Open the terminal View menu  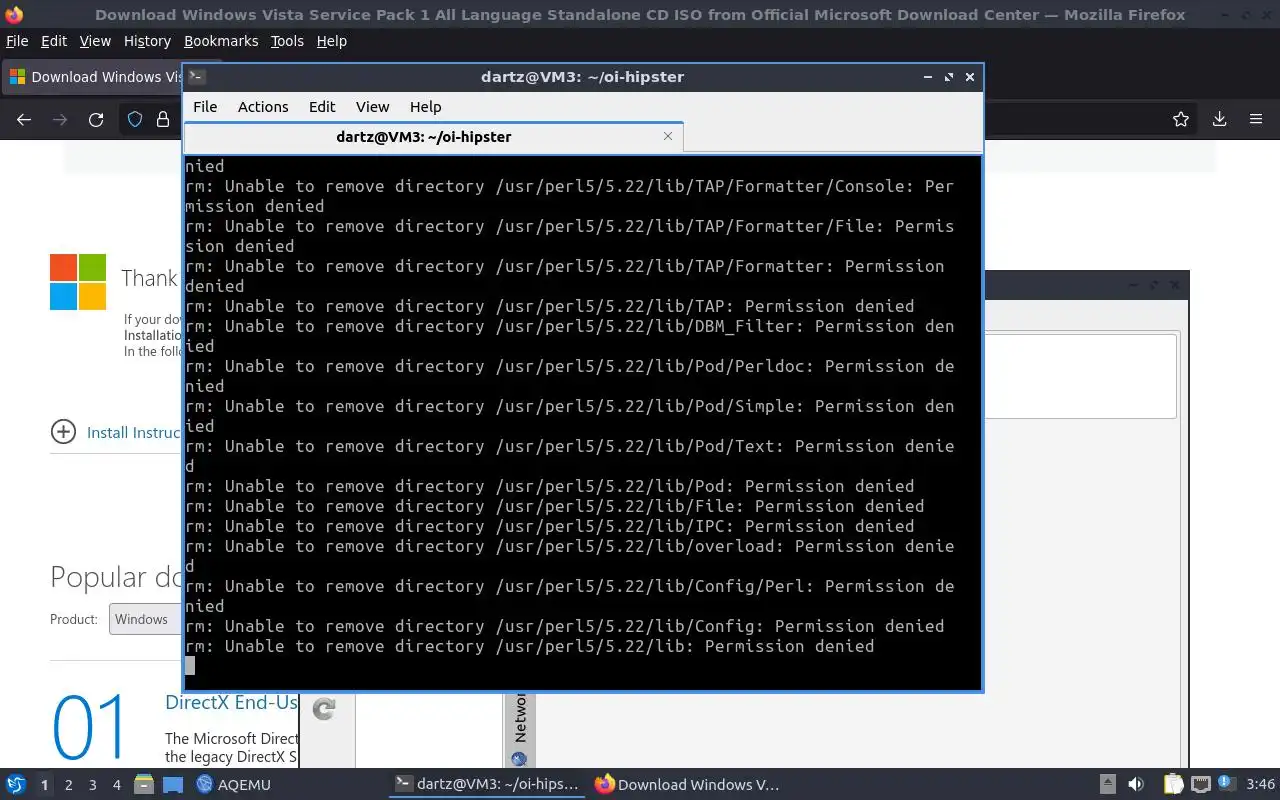[x=372, y=107]
